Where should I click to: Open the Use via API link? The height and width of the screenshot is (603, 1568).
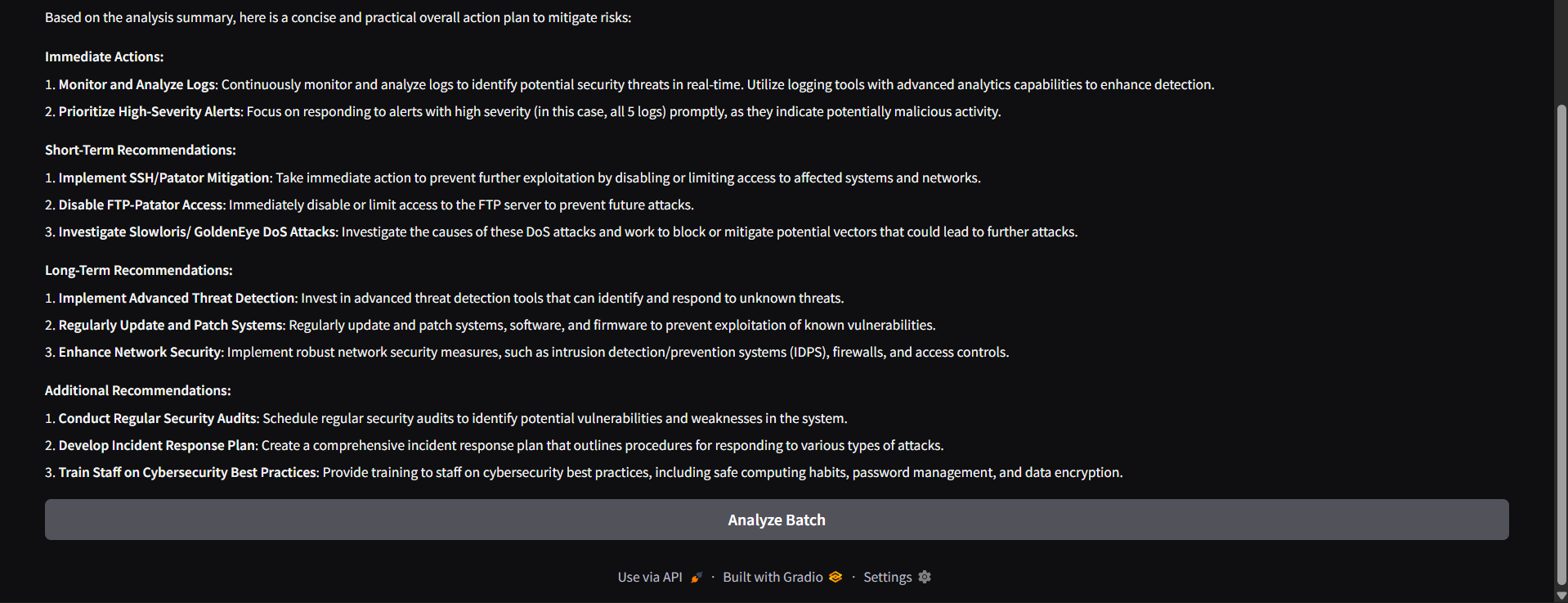tap(650, 577)
